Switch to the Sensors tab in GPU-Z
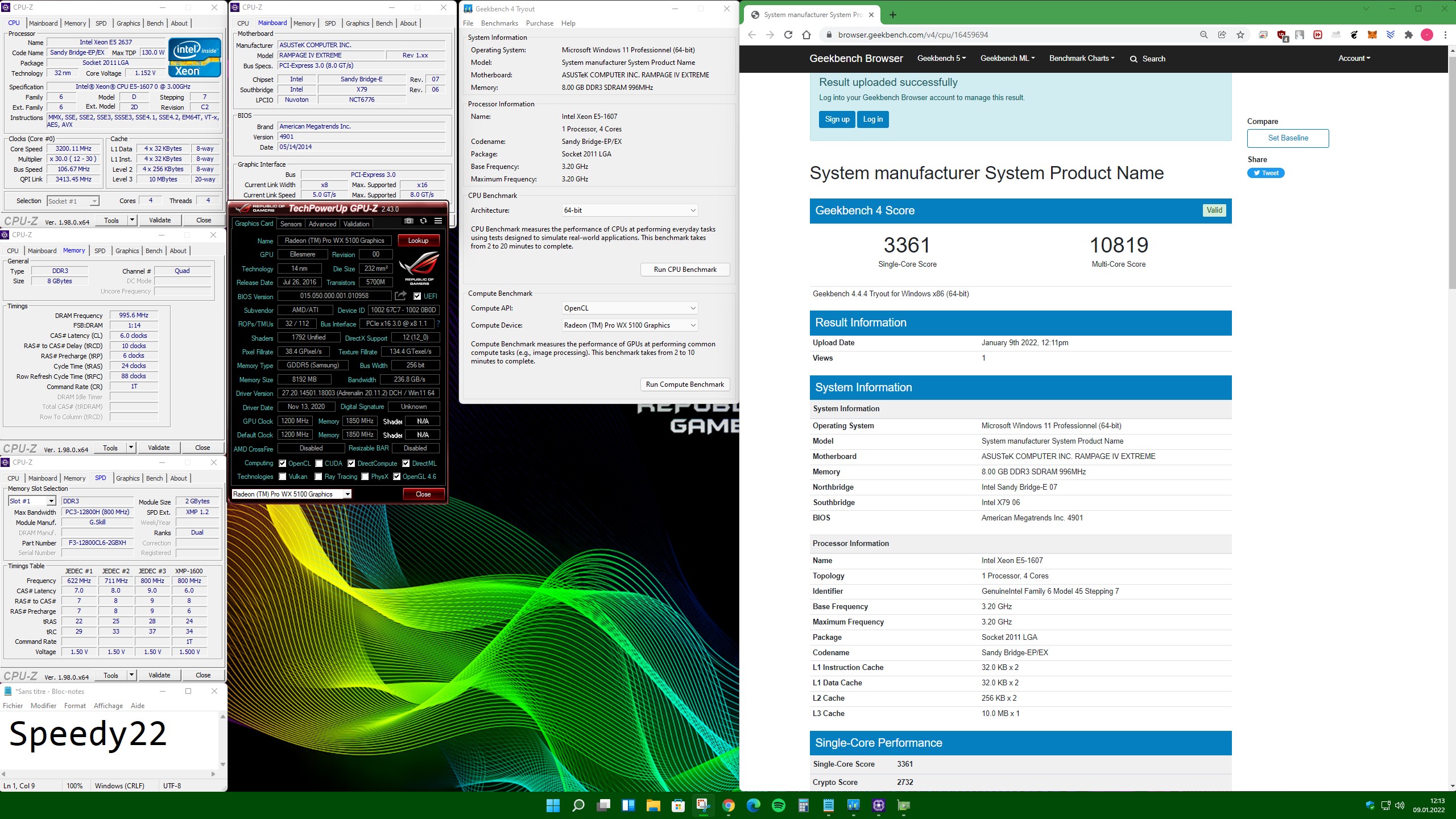 [291, 224]
